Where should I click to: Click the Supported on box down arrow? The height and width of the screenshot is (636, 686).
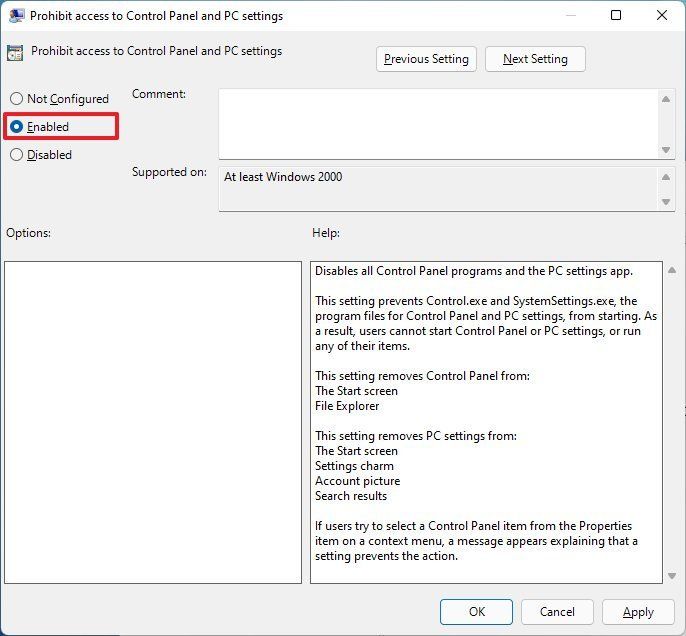[666, 202]
